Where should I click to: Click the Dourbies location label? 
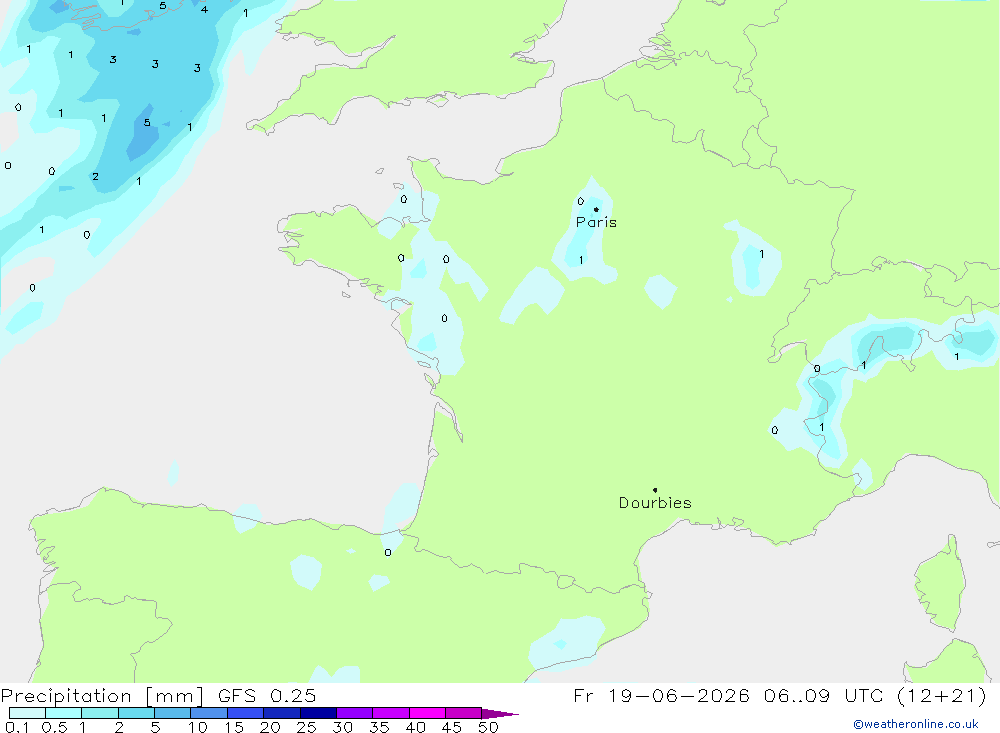[x=655, y=503]
